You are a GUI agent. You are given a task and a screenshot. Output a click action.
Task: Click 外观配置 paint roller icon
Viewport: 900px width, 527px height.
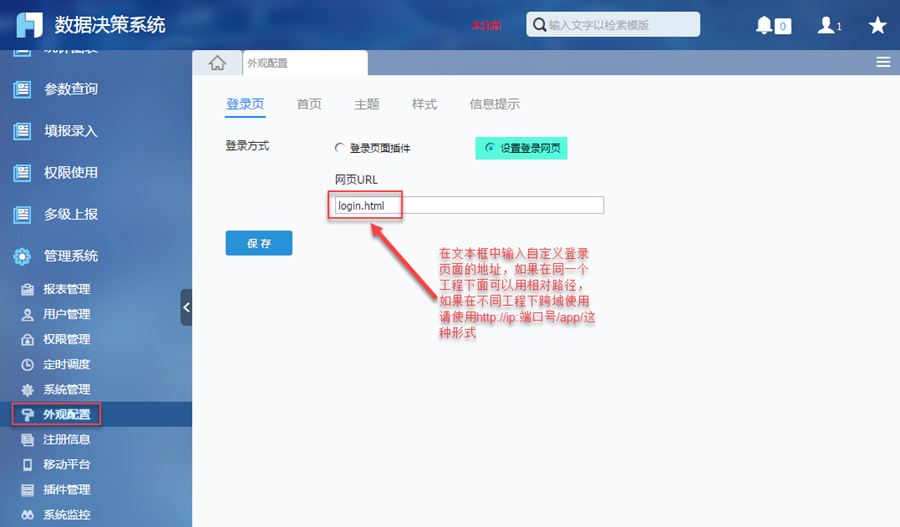[x=28, y=414]
